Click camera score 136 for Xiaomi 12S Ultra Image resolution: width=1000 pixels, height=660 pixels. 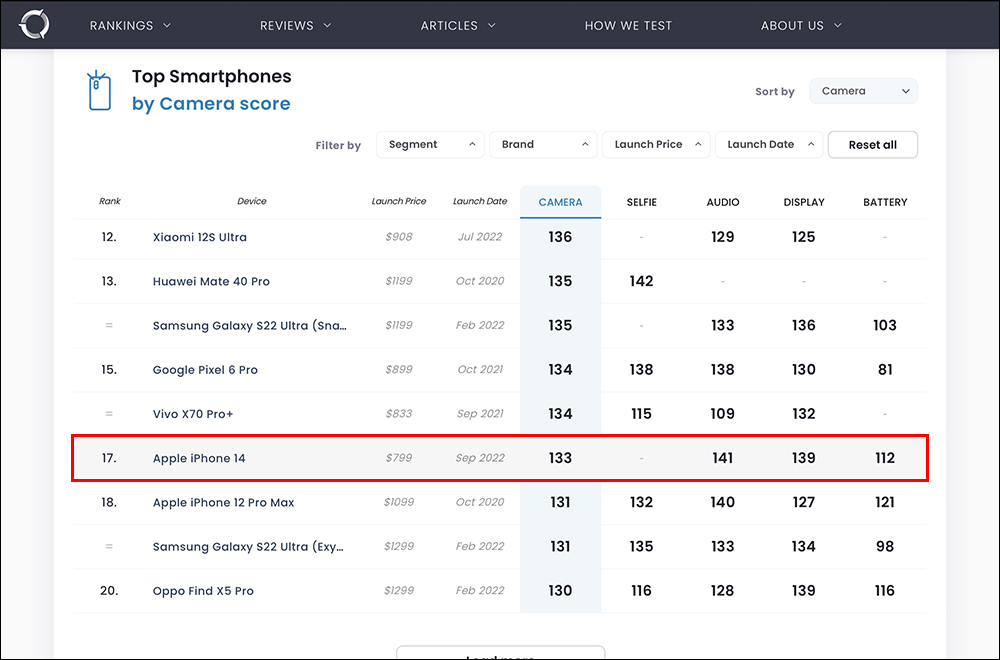click(x=560, y=237)
